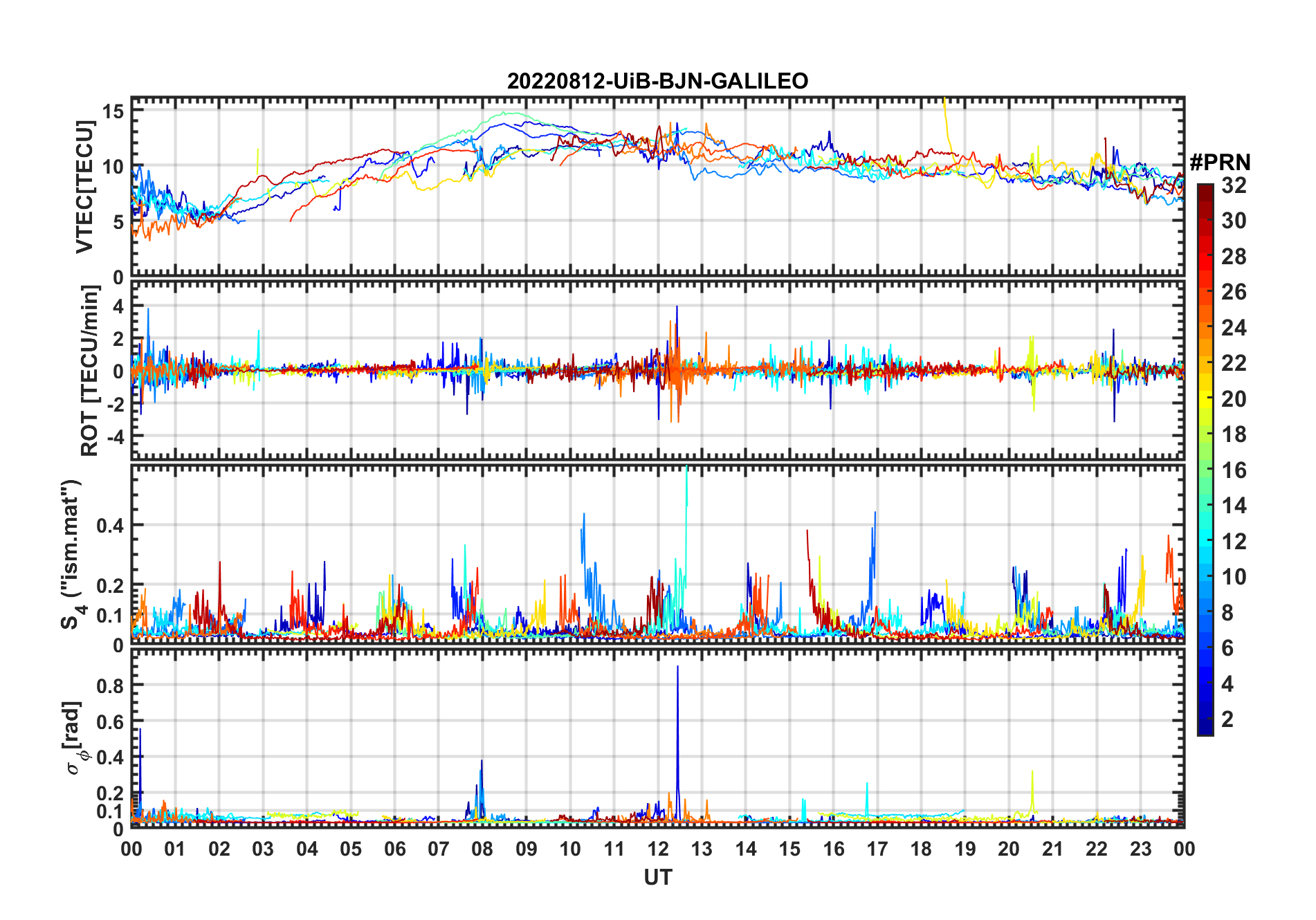Select the 0.6 tick on the sigma-phi axis
1316x920 pixels.
(111, 721)
